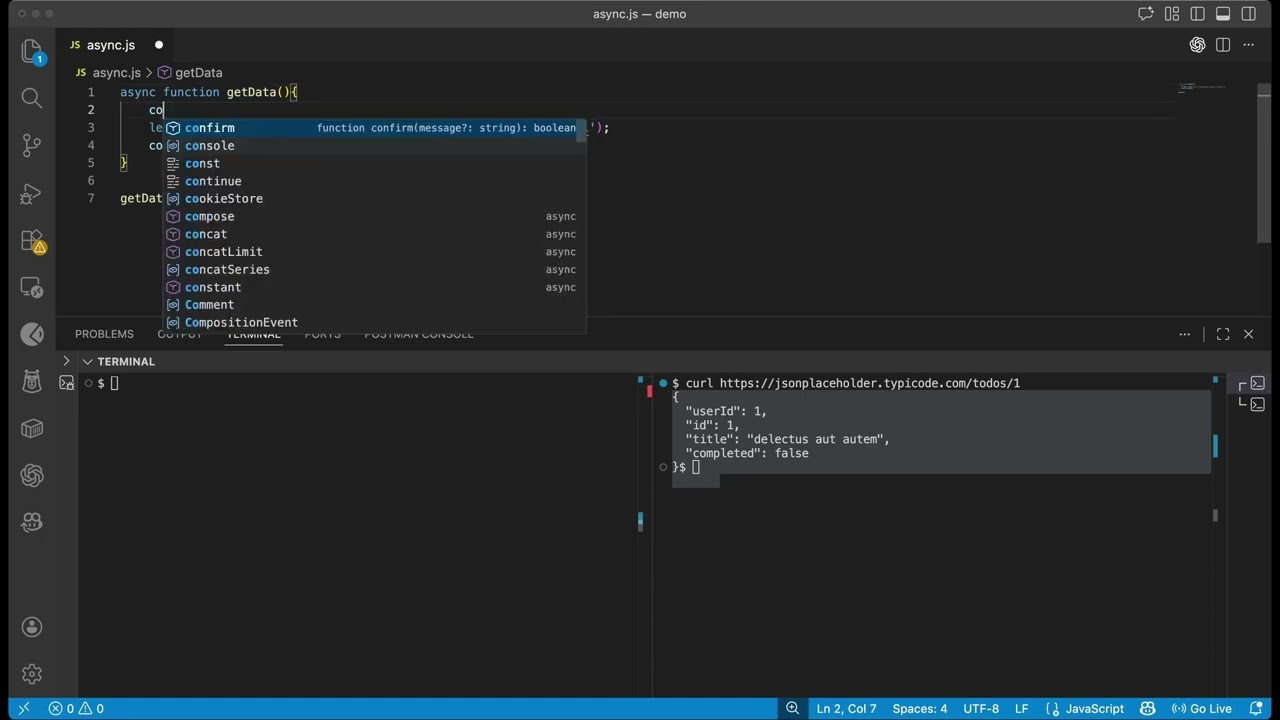Click line number 6 in the gutter
The width and height of the screenshot is (1280, 720).
[x=91, y=181]
